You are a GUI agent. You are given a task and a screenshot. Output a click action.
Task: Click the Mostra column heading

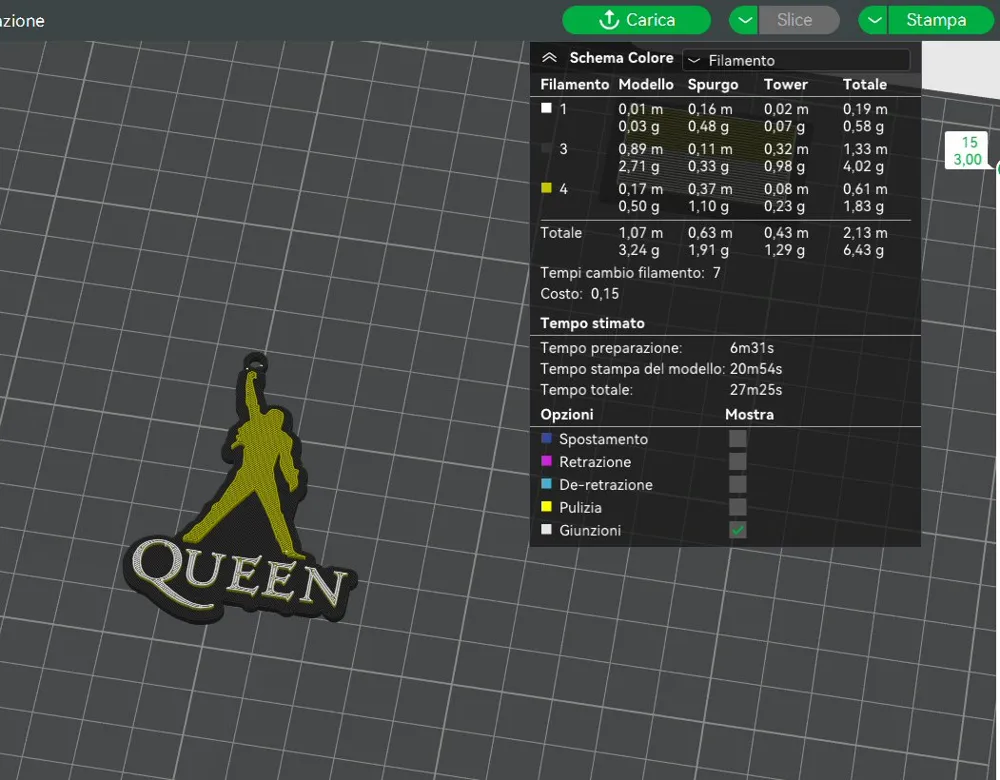(749, 415)
